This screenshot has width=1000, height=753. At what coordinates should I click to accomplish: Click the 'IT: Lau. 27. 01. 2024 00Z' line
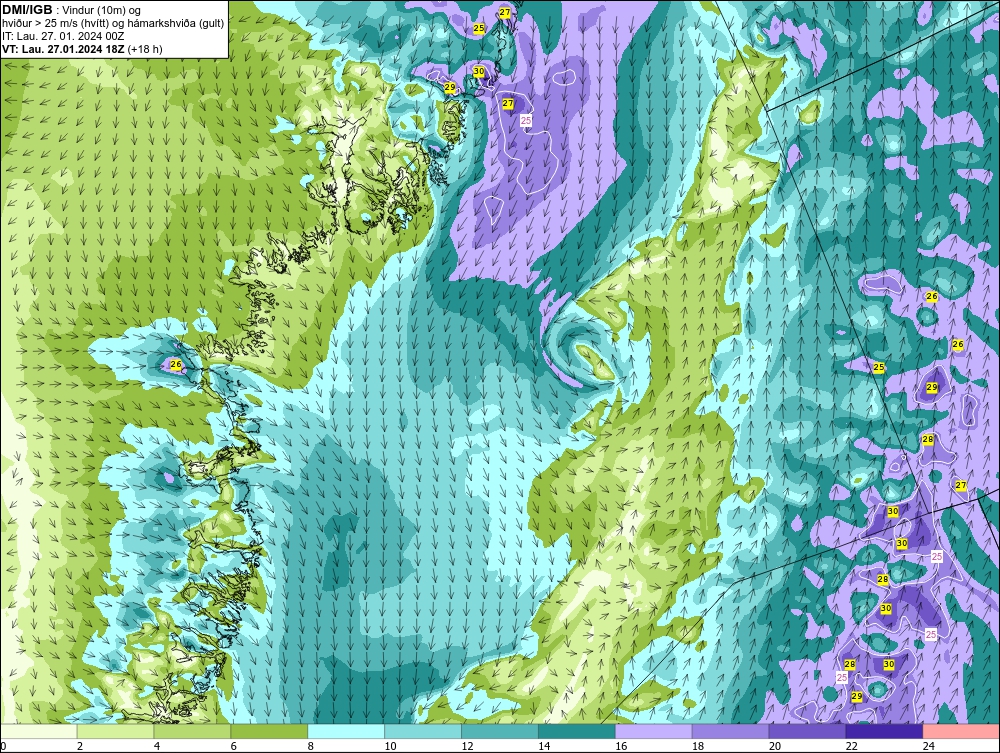pos(62,36)
